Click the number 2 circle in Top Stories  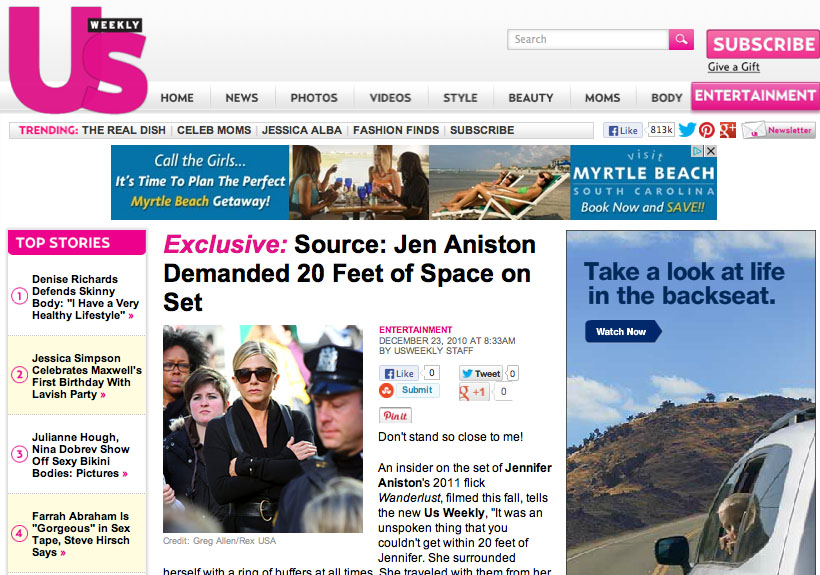click(19, 375)
